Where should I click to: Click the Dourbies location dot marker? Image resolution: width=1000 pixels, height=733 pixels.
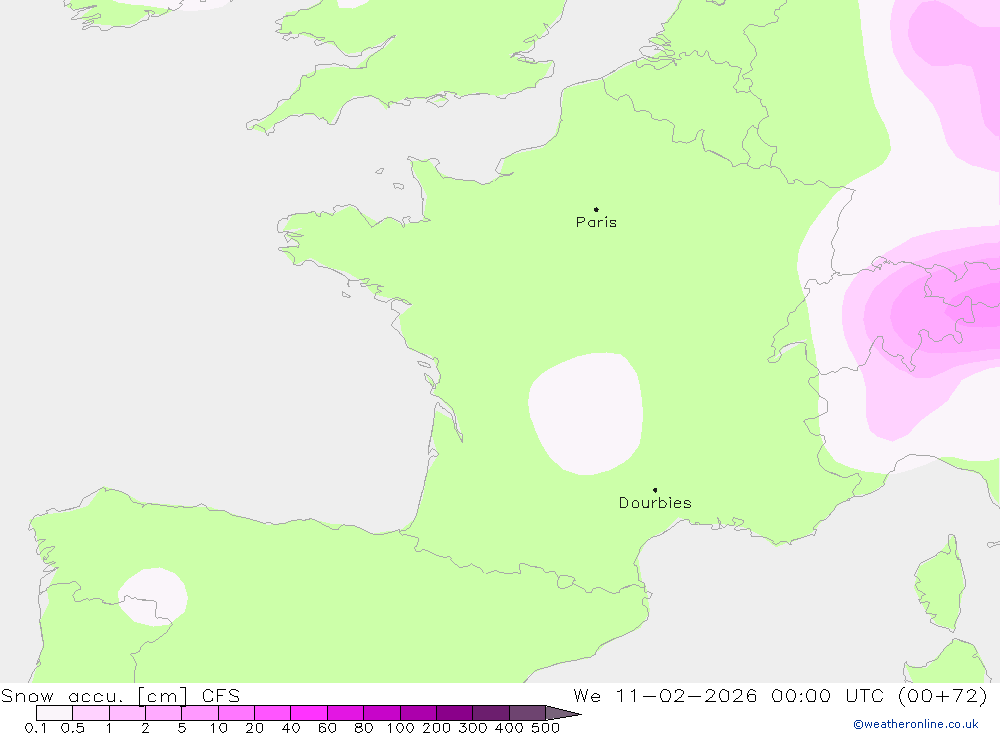click(x=655, y=490)
